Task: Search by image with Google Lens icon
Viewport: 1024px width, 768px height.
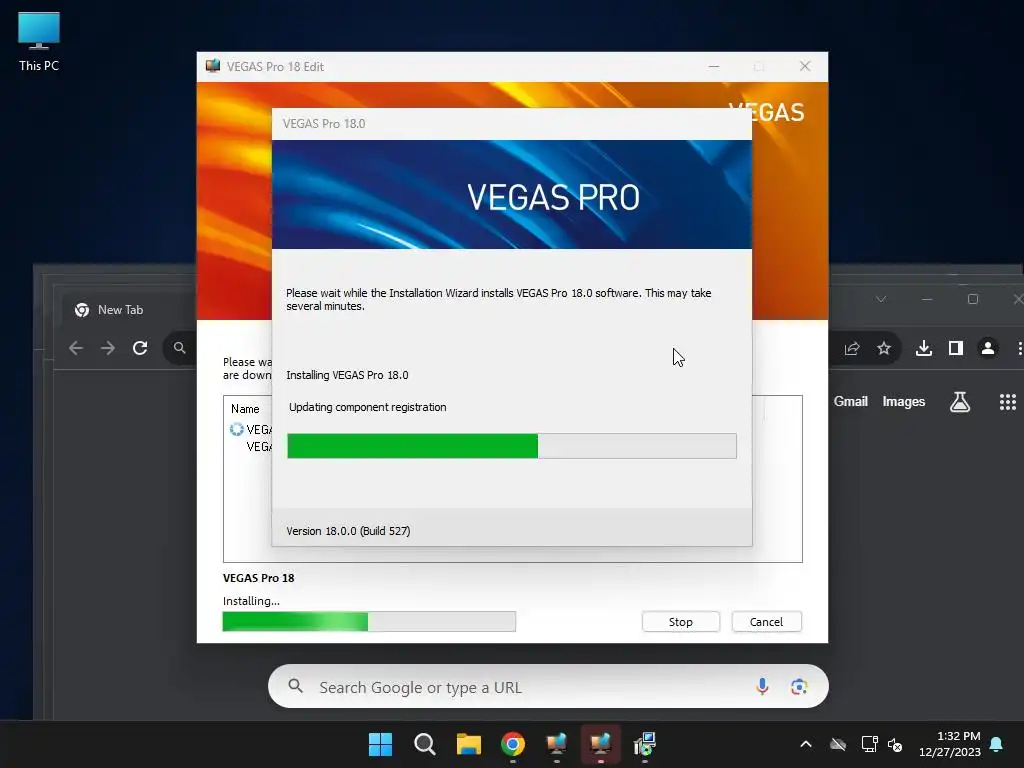Action: point(799,686)
